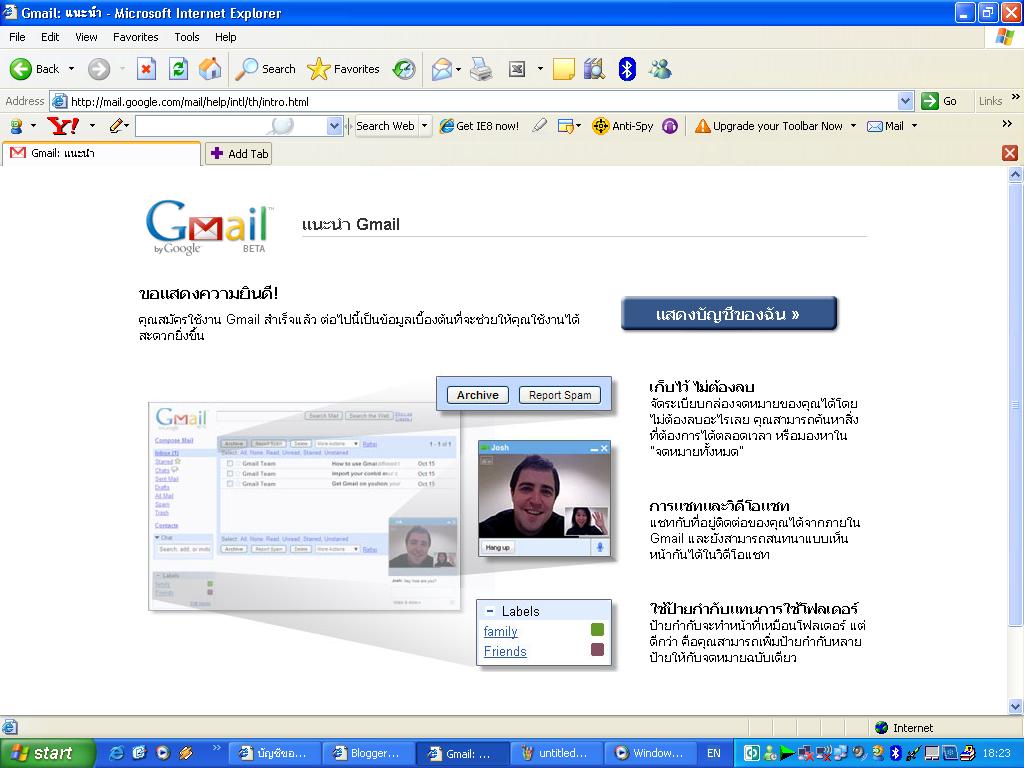Click the Search Web button
The image size is (1024, 768).
[385, 125]
